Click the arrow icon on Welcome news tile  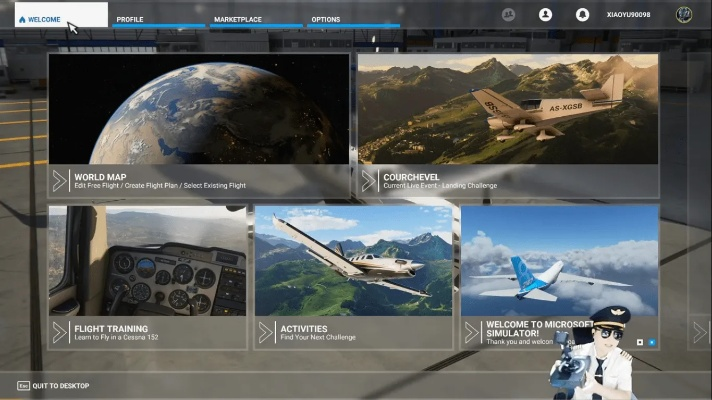click(473, 332)
